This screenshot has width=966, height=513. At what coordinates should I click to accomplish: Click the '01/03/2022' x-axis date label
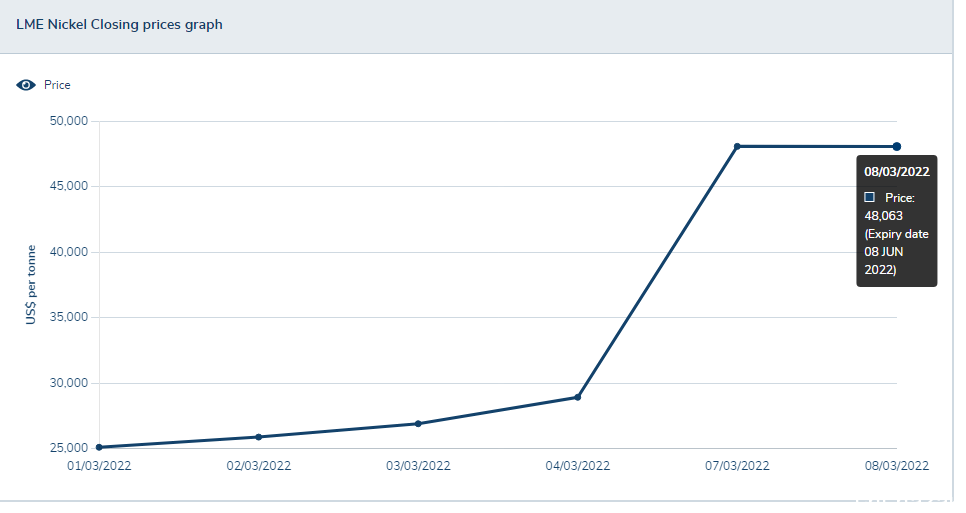coord(99,466)
